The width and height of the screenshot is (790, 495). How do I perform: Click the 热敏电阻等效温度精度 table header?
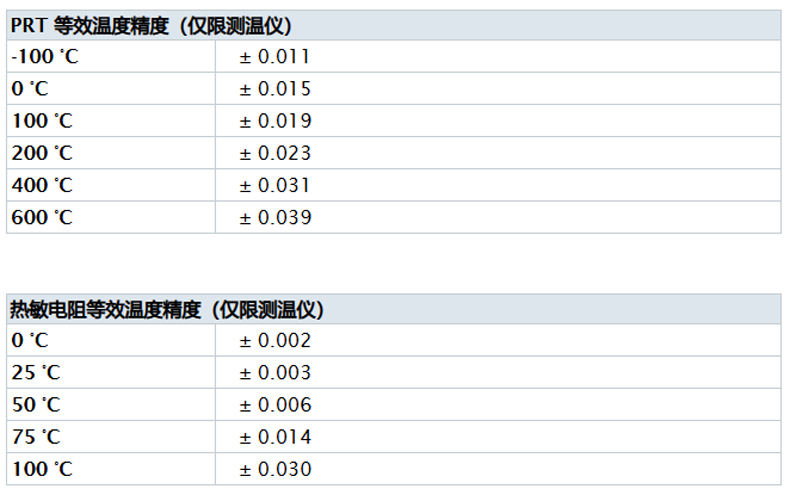tap(167, 309)
